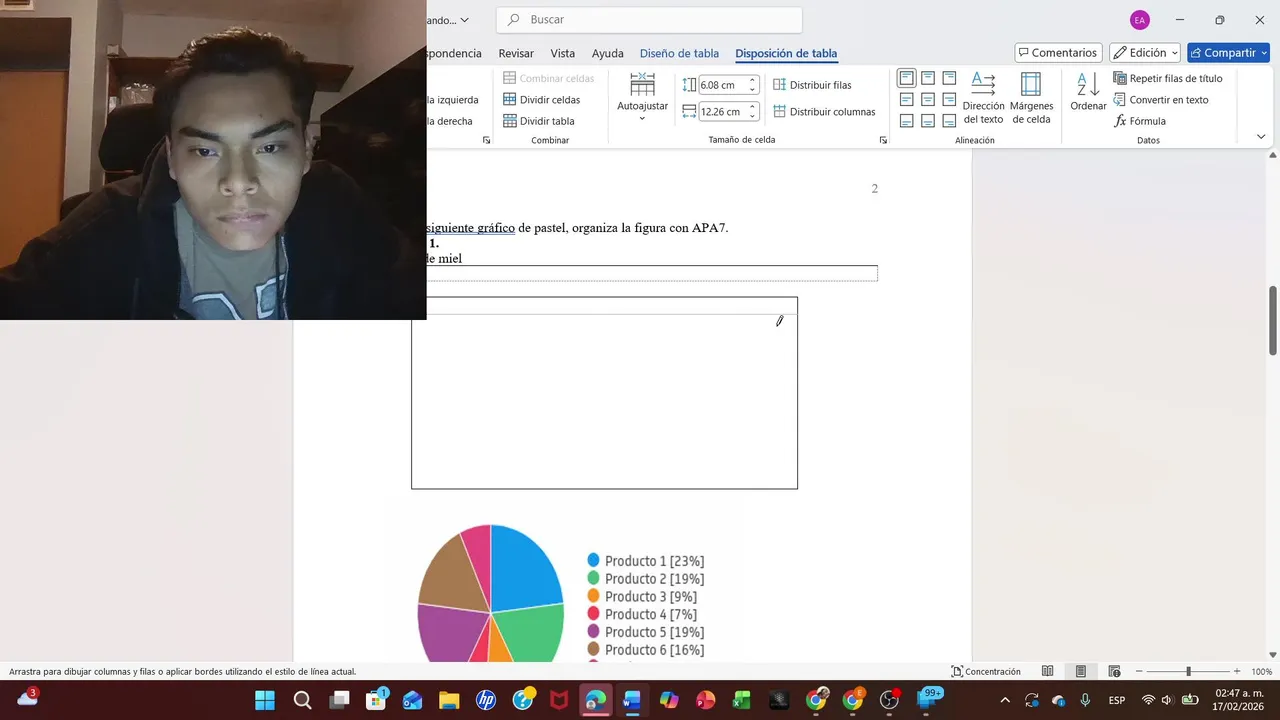
Task: Decrease column width with down stepper
Action: [753, 117]
